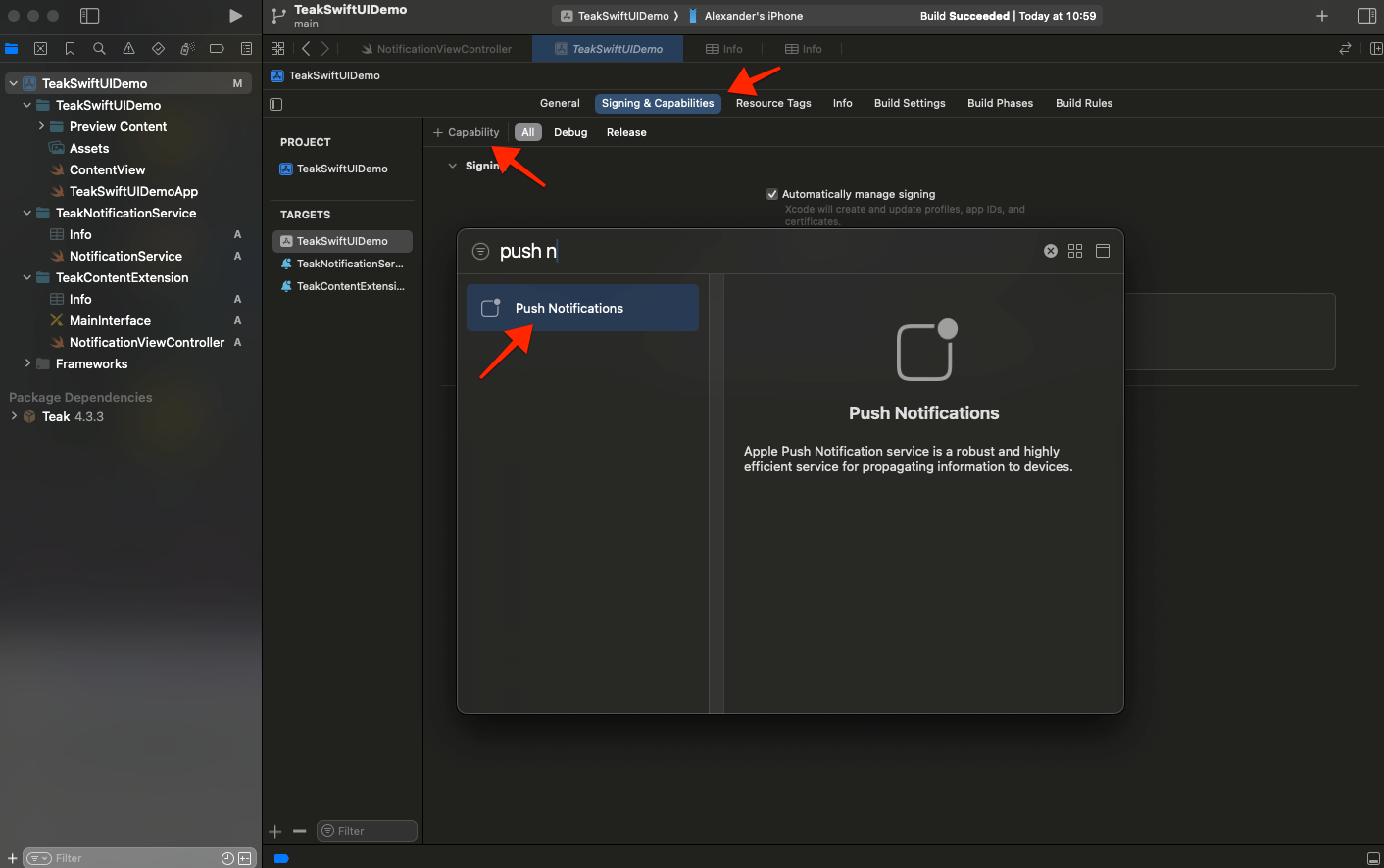Viewport: 1384px width, 868px height.
Task: Collapse the TeakNotificationService group
Action: coord(26,213)
